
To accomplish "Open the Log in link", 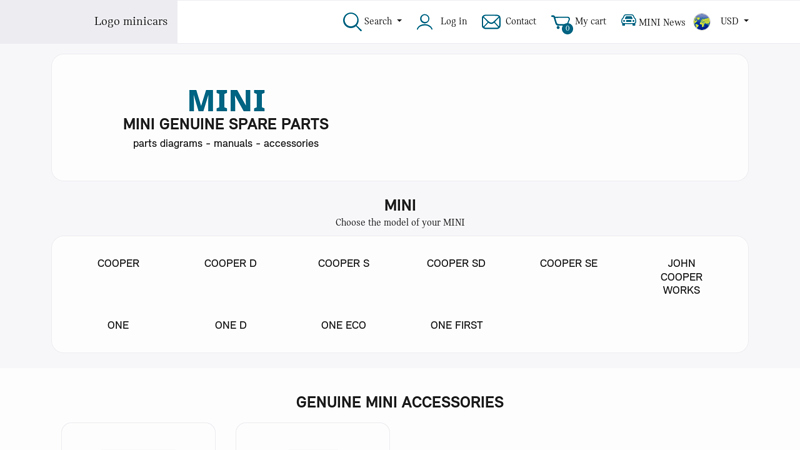I will [454, 21].
